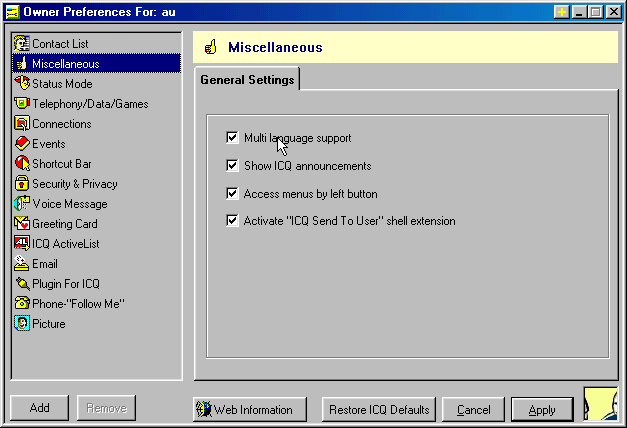Open Greeting Card preferences
The image size is (627, 428).
[96, 224]
